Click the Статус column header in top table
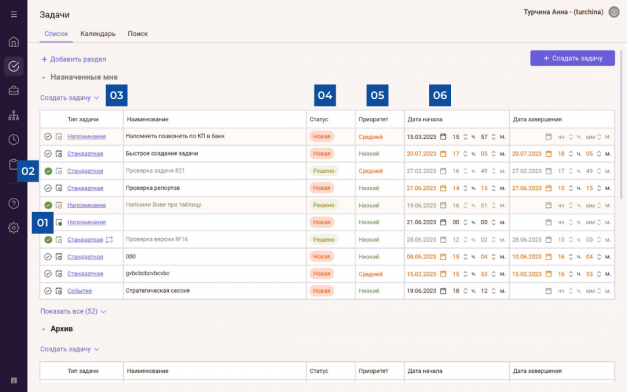Screen dimensions: 627x392 pos(319,119)
